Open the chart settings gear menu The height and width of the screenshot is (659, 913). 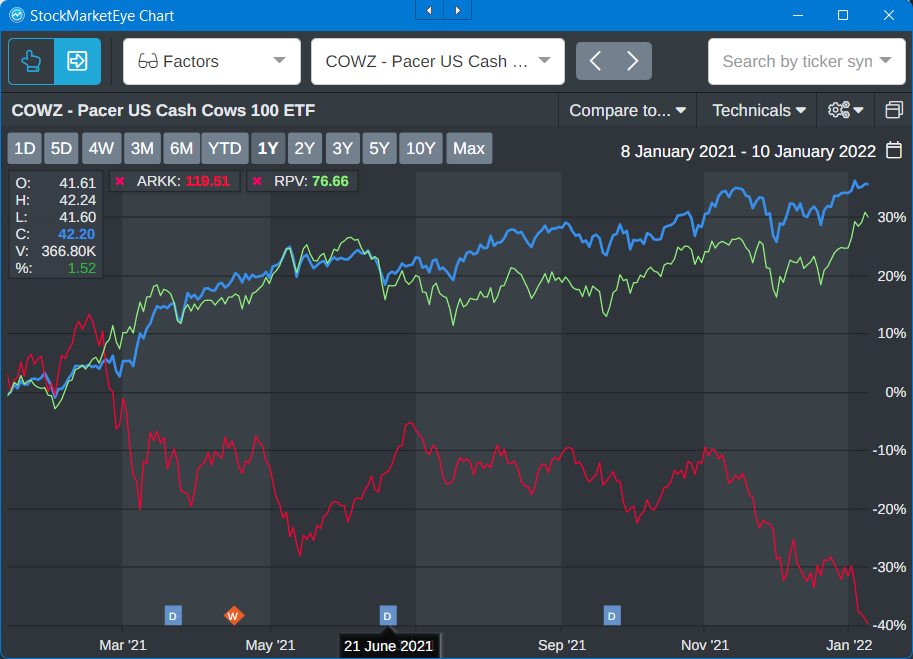pyautogui.click(x=845, y=110)
